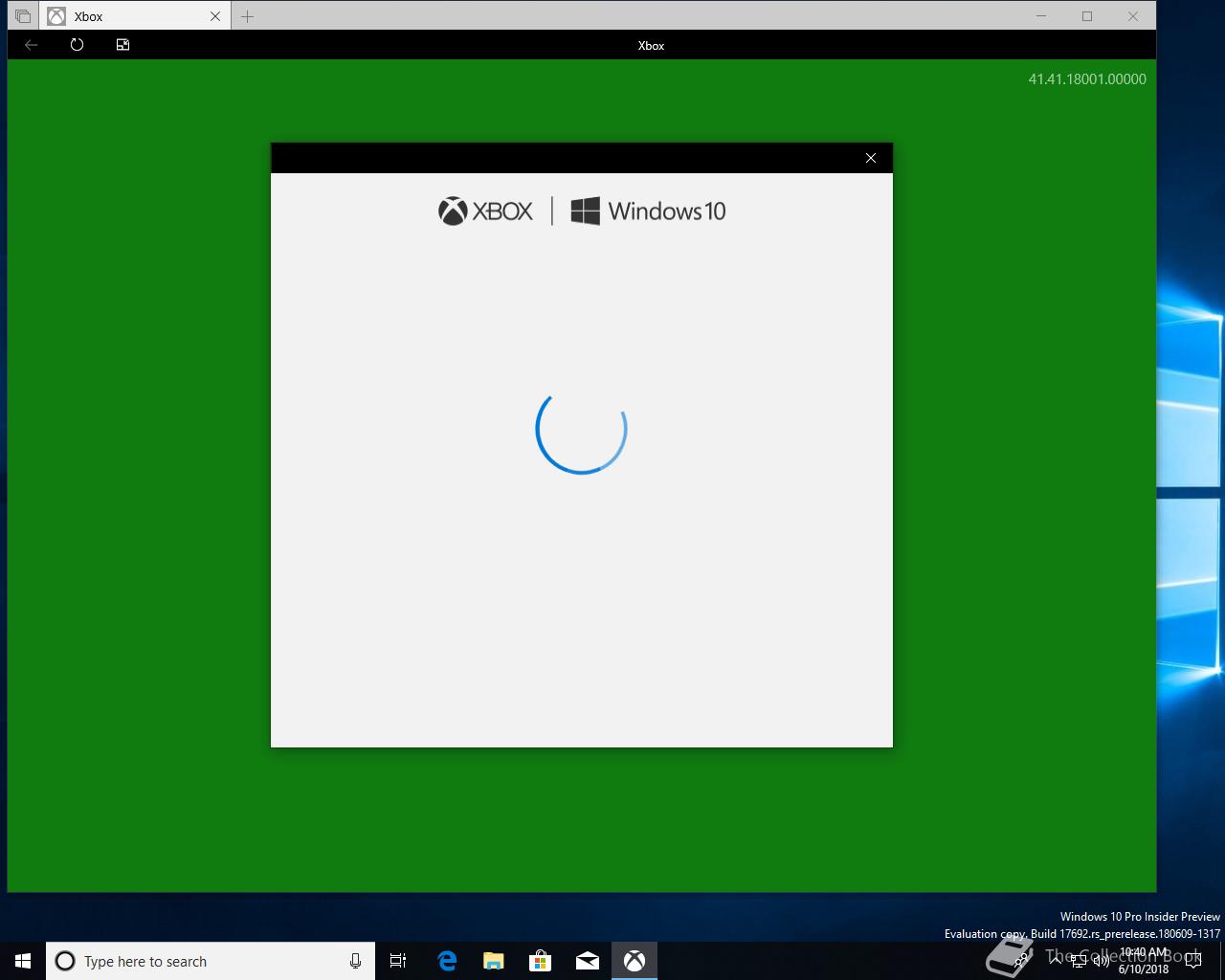Open the Windows Start menu
This screenshot has height=980, width=1225.
23,961
